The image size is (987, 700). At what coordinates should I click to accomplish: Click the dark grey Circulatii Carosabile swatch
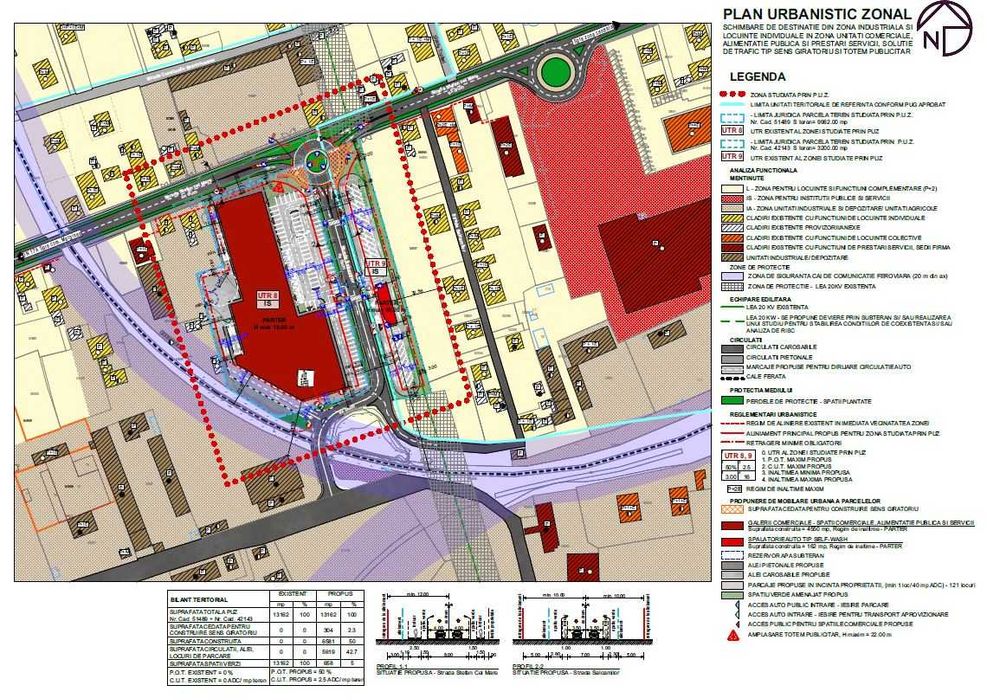coord(732,347)
